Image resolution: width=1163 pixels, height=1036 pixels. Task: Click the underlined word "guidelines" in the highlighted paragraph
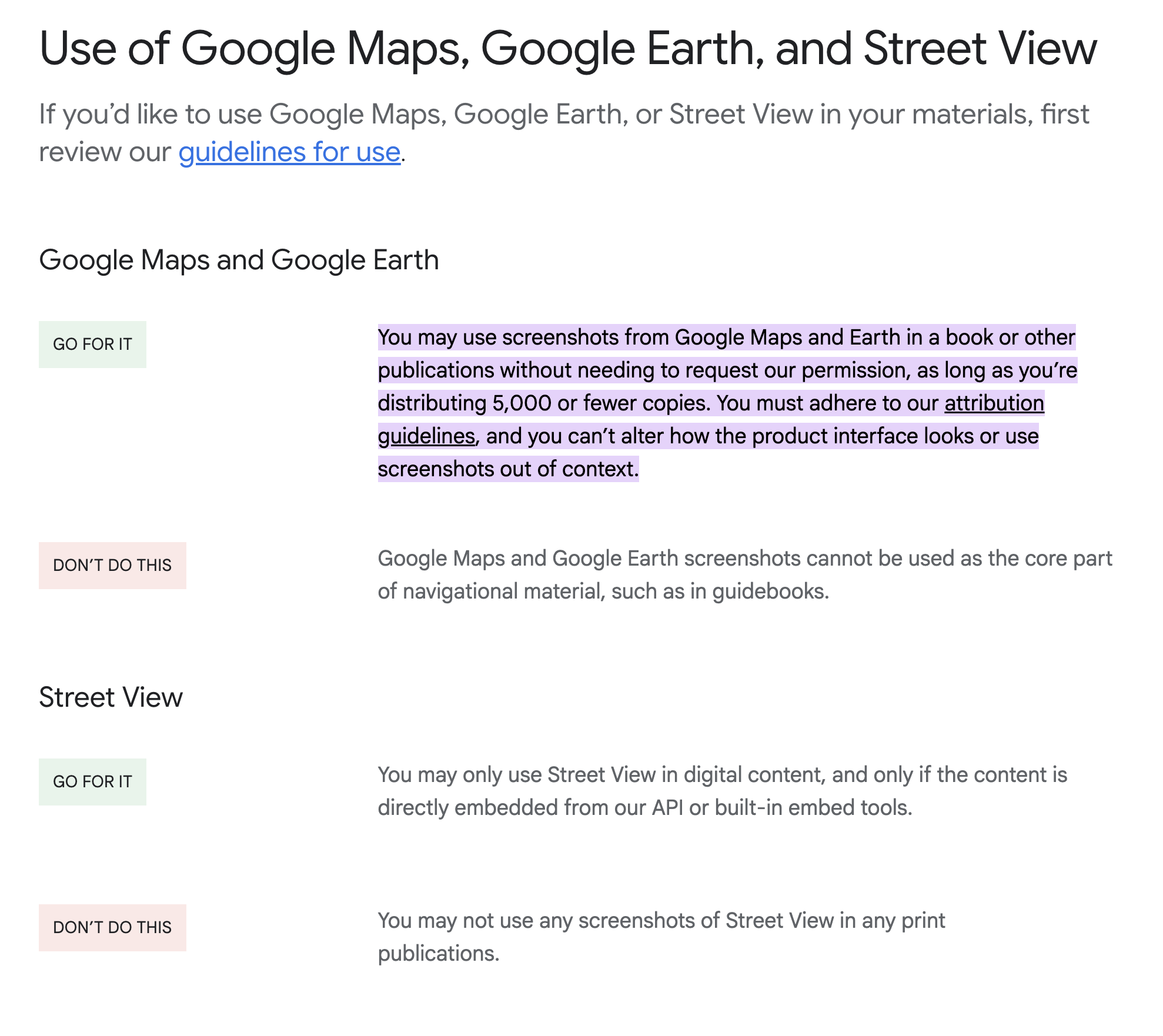pyautogui.click(x=426, y=436)
